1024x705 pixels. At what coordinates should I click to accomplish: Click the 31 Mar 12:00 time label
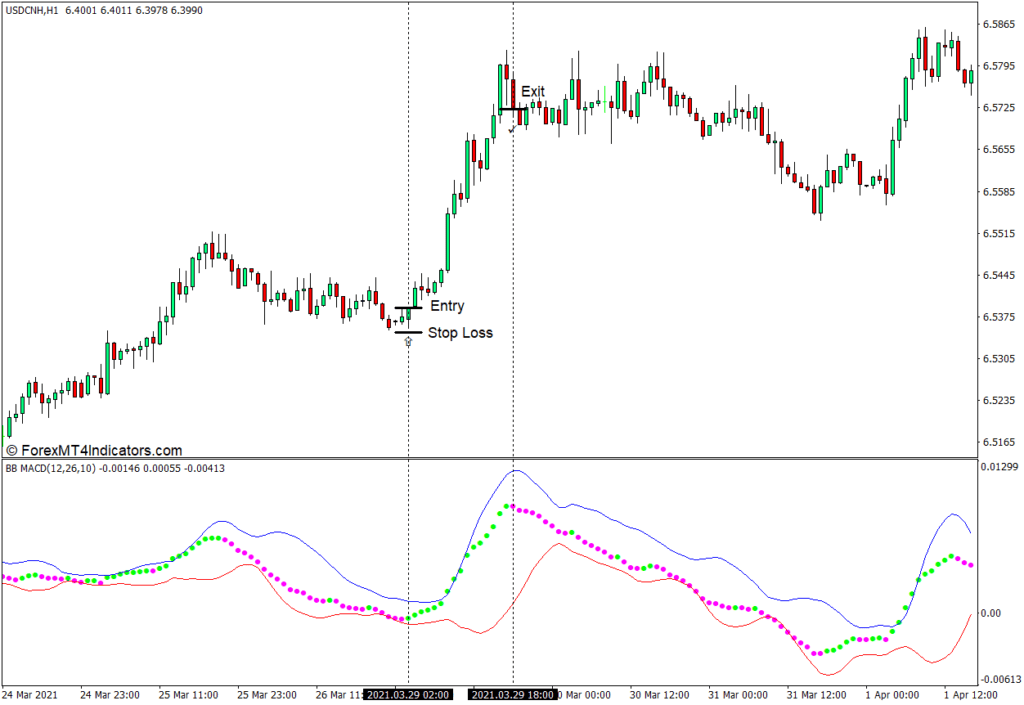click(816, 695)
